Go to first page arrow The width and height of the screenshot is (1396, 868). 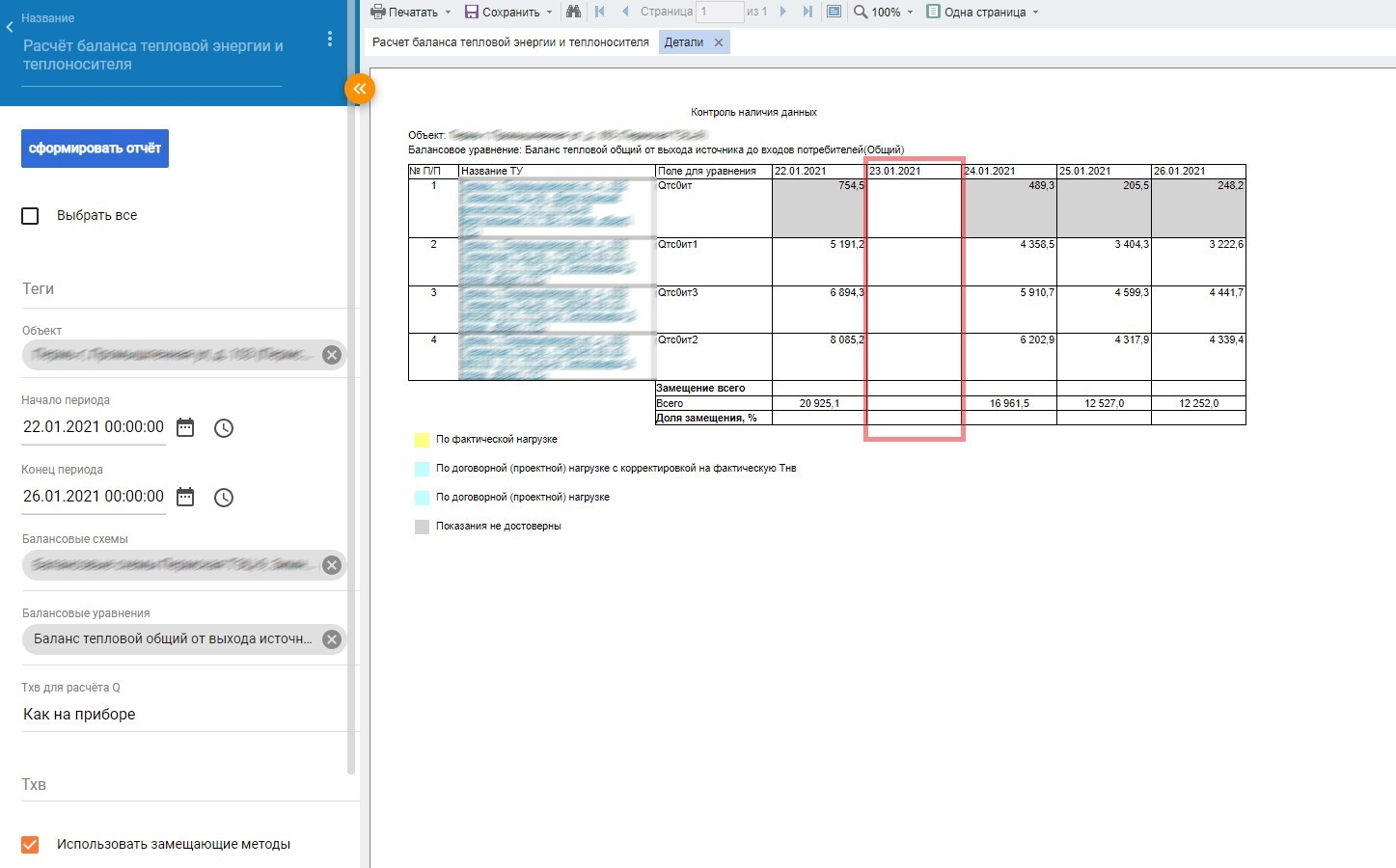[x=599, y=12]
